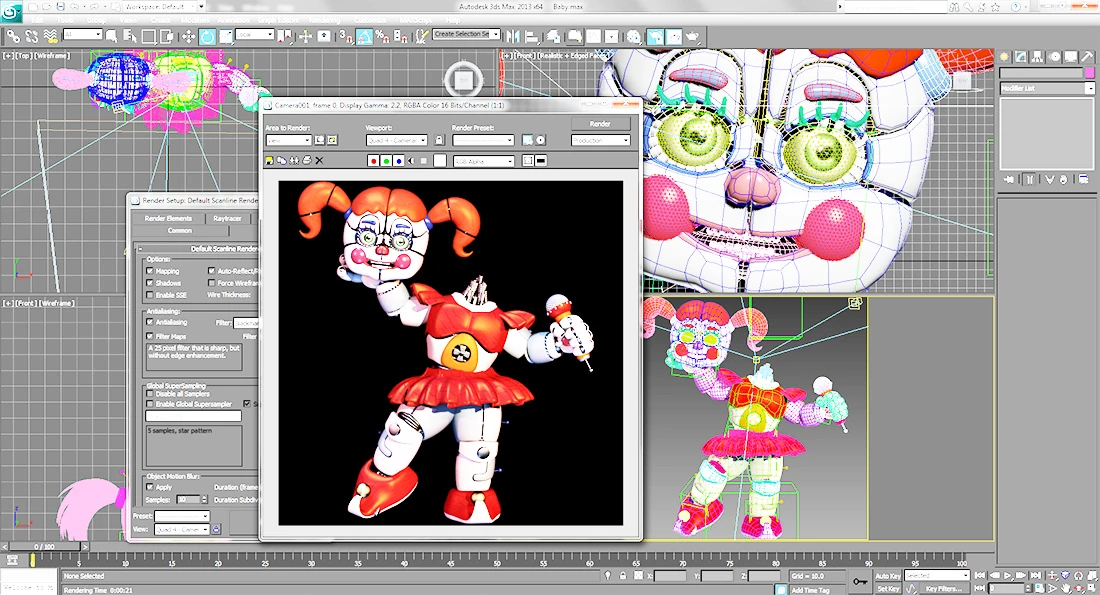Uncheck the Shadows option
The width and height of the screenshot is (1100, 595).
tap(149, 283)
